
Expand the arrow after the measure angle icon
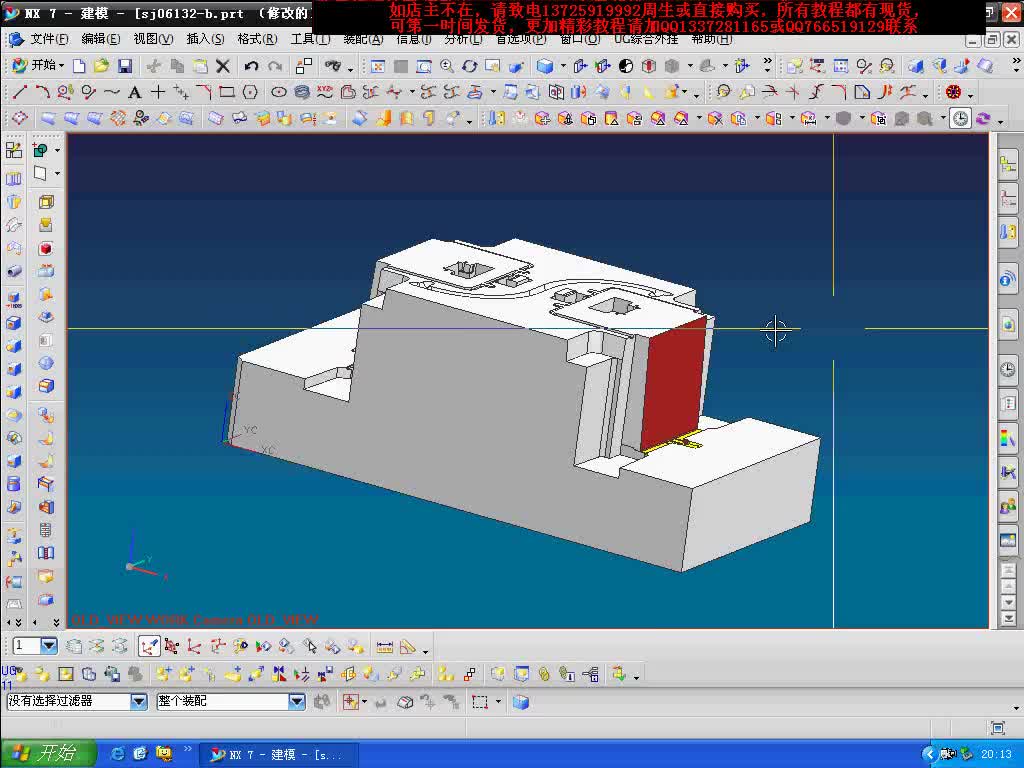425,651
